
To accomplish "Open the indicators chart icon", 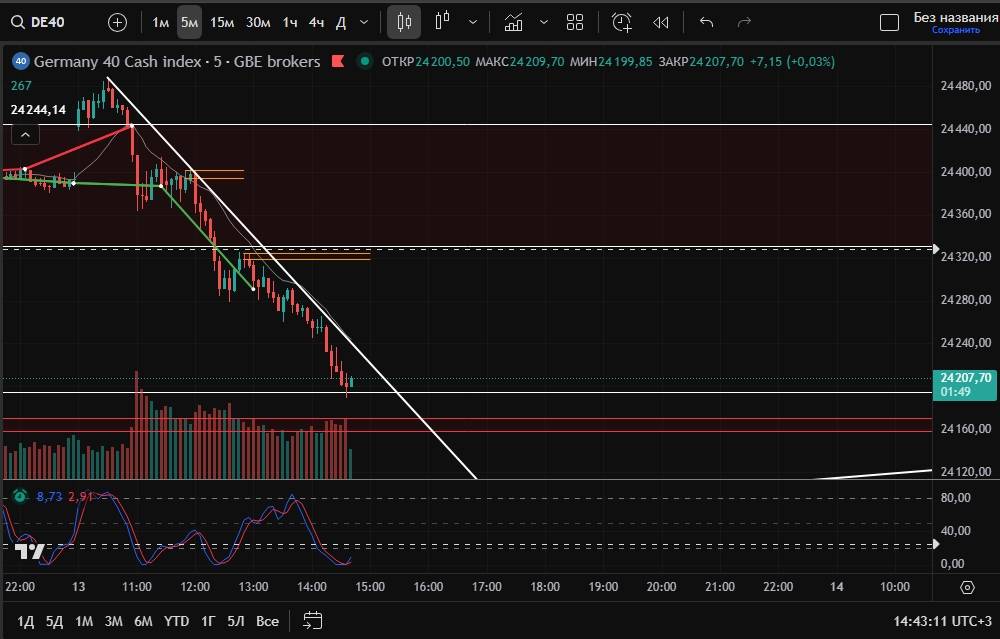I will [513, 22].
